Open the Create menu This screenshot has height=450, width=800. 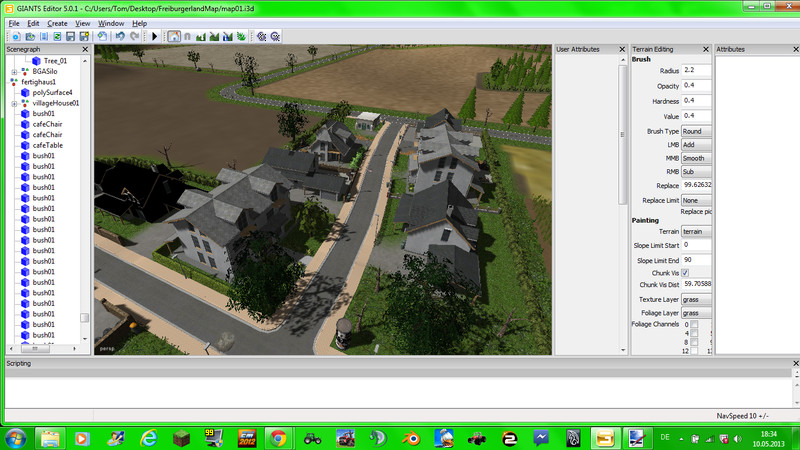click(57, 23)
